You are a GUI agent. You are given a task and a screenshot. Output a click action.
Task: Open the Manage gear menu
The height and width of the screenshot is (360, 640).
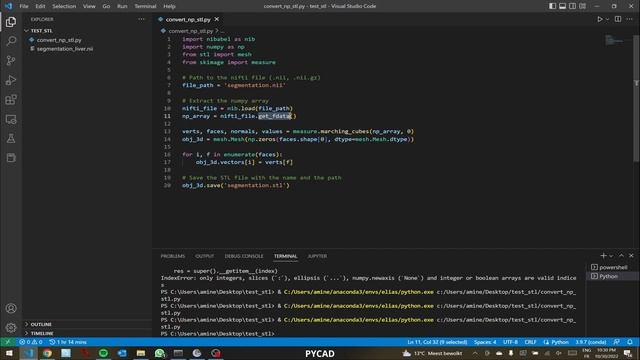coord(11,327)
